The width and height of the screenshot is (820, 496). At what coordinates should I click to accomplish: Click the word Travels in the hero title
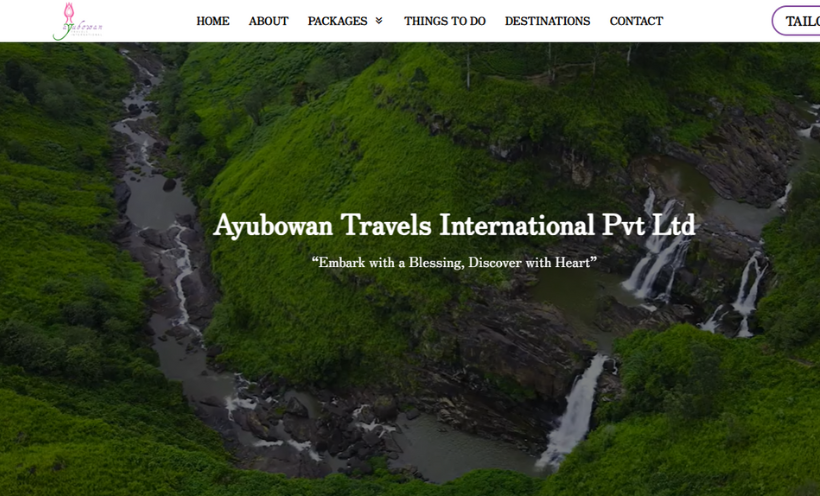[x=386, y=226]
